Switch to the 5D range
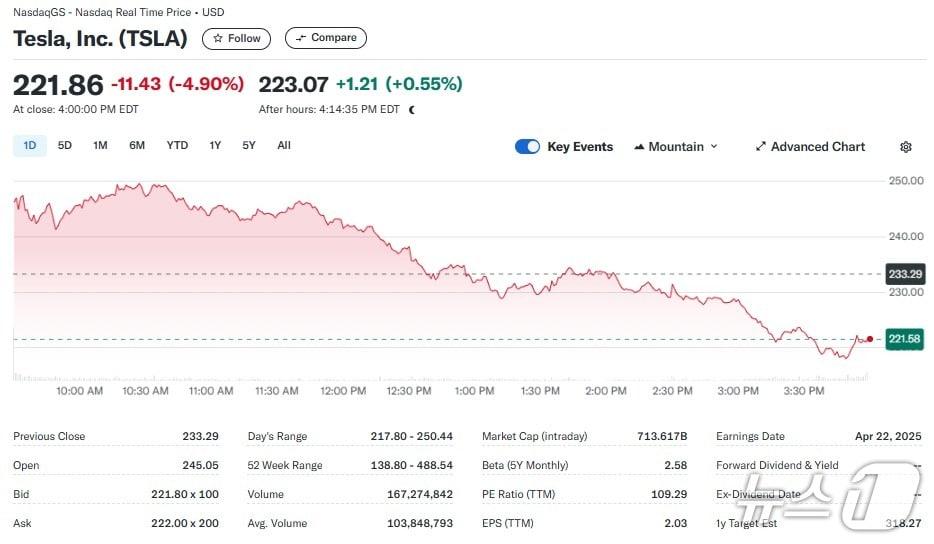The image size is (934, 544). click(65, 146)
